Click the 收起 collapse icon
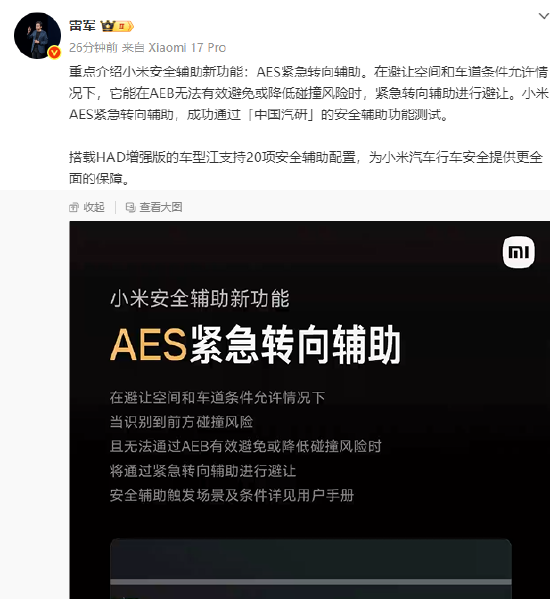Screen dimensions: 550x599 click(x=74, y=207)
